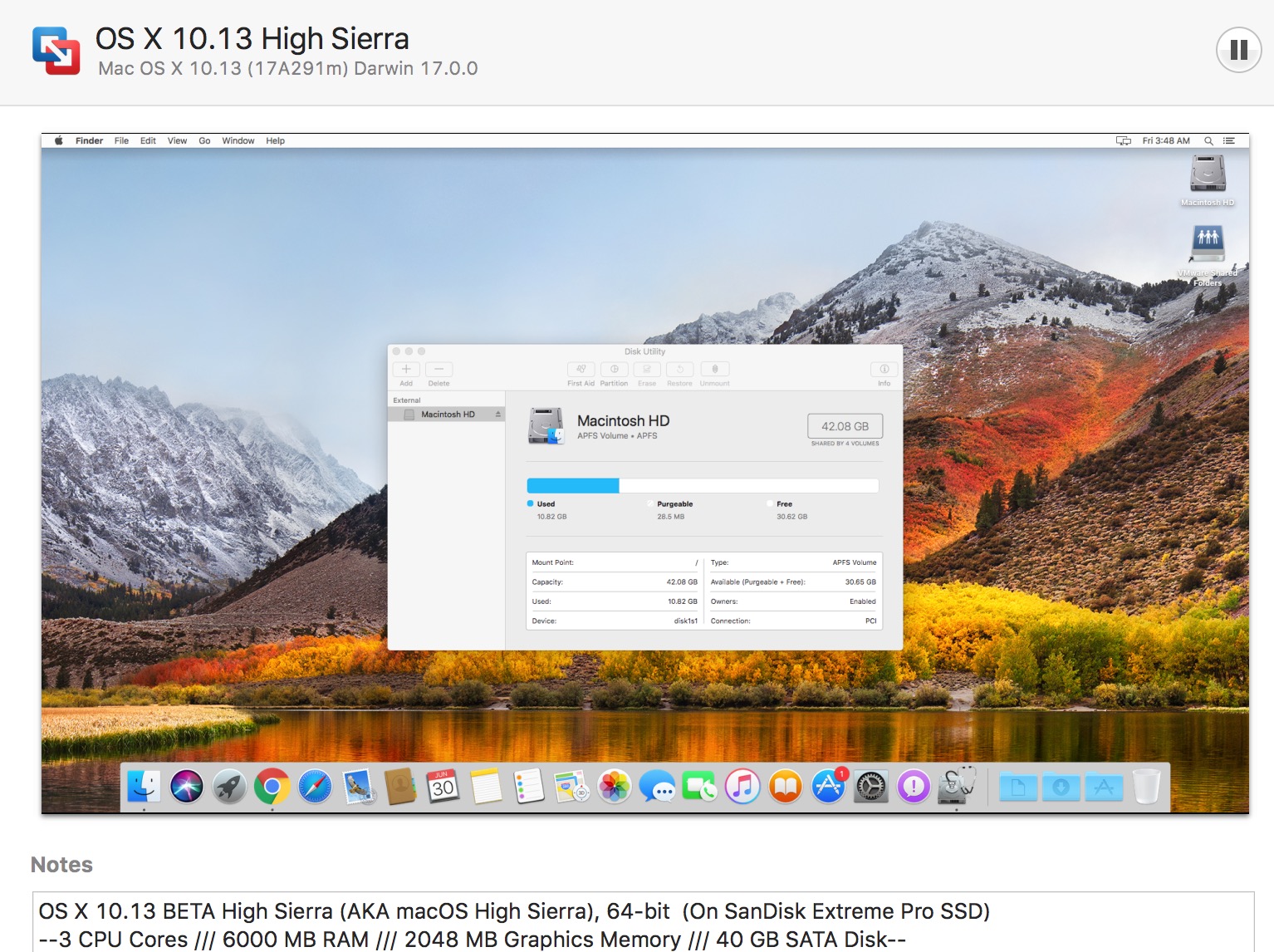The image size is (1274, 952).
Task: Click the APFS Volume • APFS subtitle
Action: 617,435
